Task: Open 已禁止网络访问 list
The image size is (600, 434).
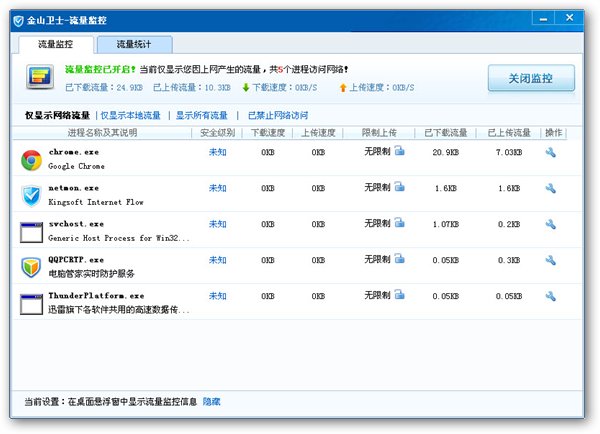Action: (x=278, y=115)
